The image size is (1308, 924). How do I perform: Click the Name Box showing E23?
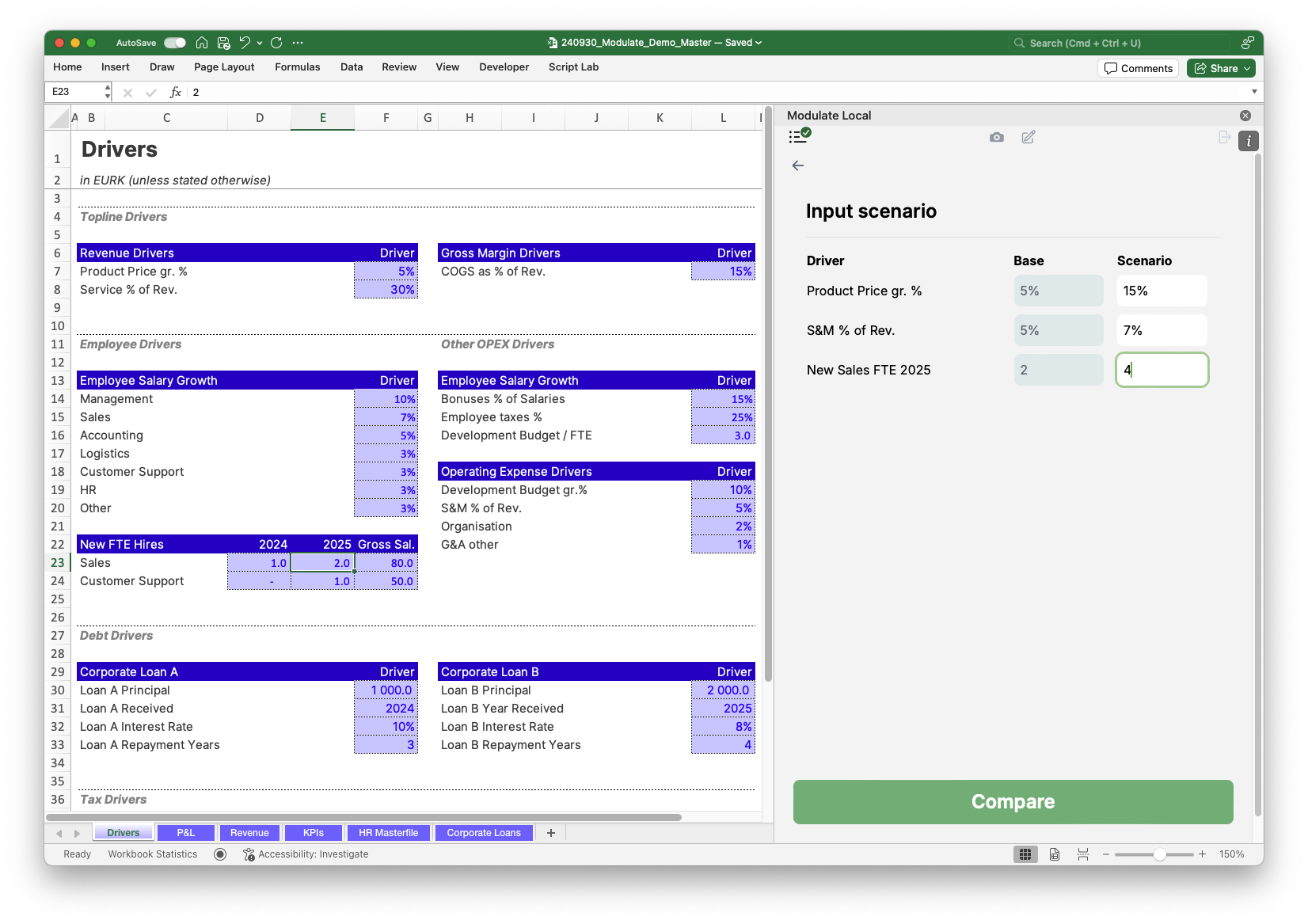click(75, 92)
